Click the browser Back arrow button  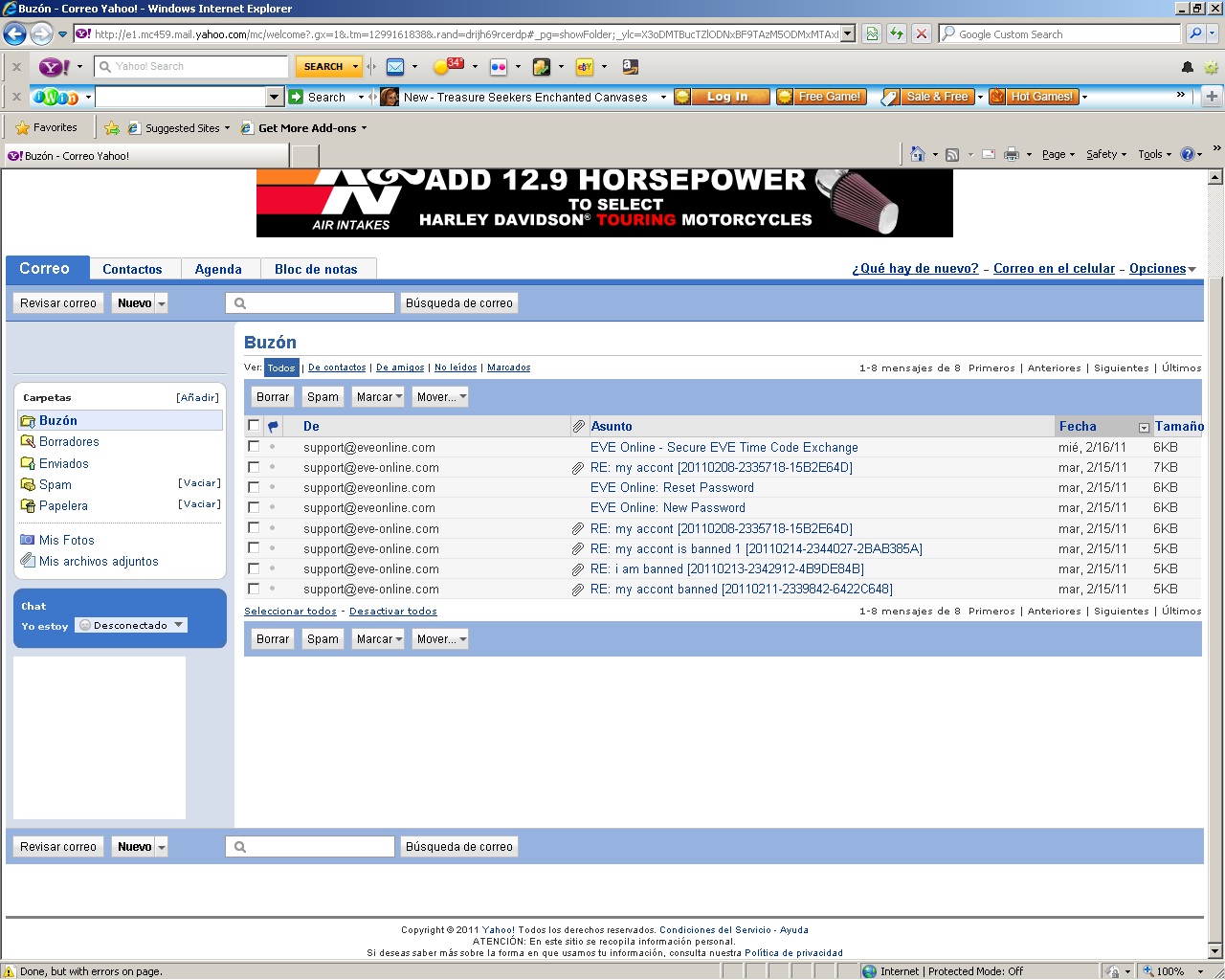pos(14,34)
